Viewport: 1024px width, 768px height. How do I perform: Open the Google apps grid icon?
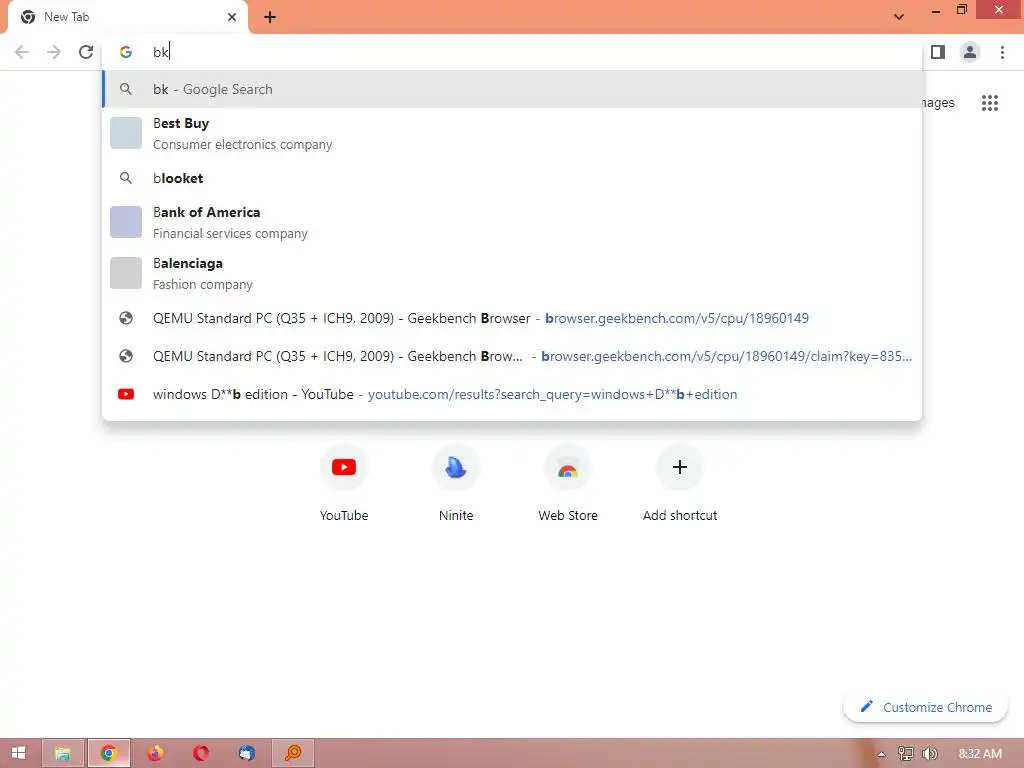(x=989, y=103)
